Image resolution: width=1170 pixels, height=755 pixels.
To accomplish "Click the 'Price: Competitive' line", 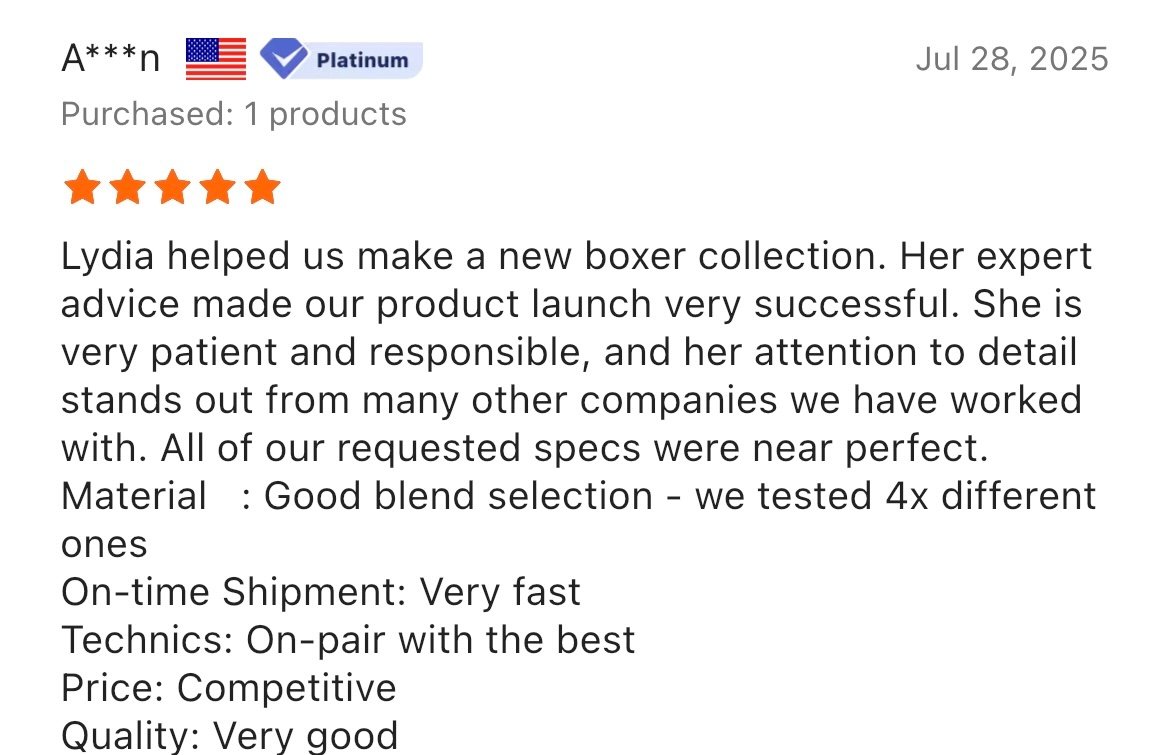I will (x=228, y=688).
